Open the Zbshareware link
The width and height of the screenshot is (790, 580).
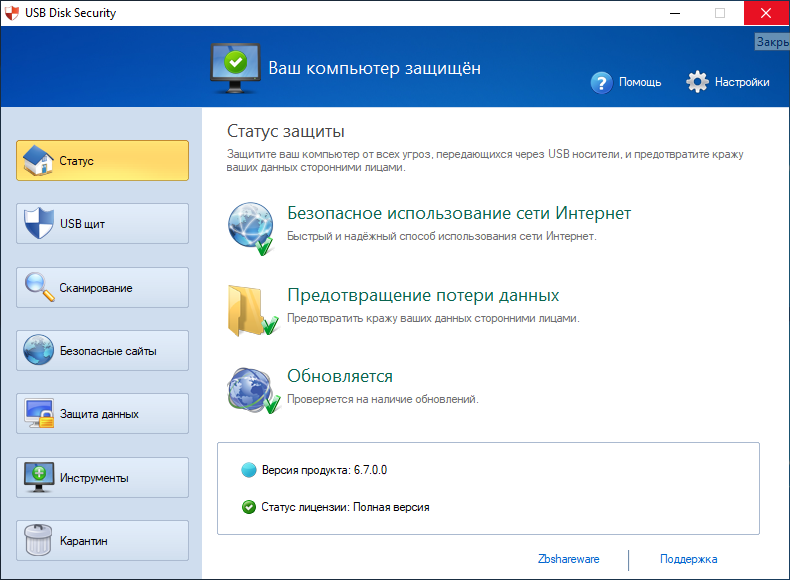pyautogui.click(x=569, y=559)
